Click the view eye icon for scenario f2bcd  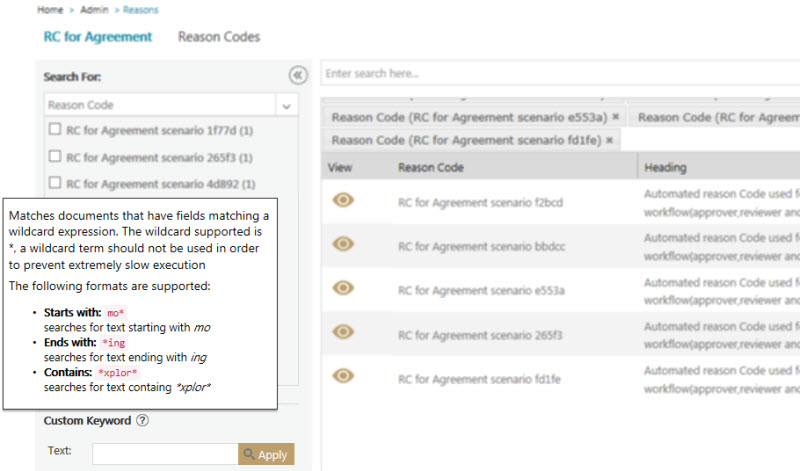pos(343,200)
